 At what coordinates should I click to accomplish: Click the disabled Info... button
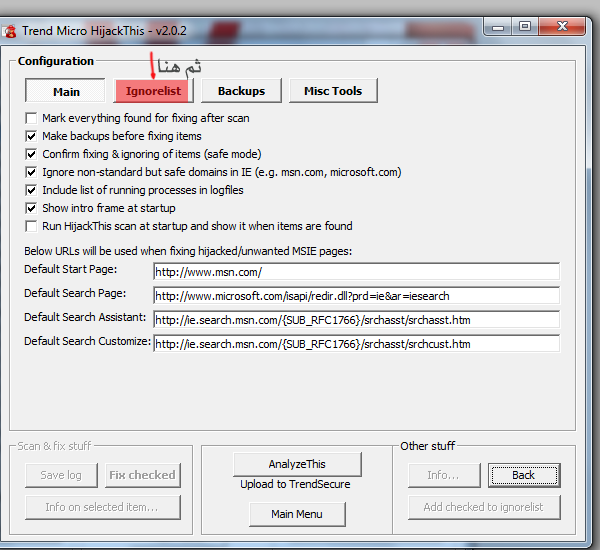click(x=444, y=475)
